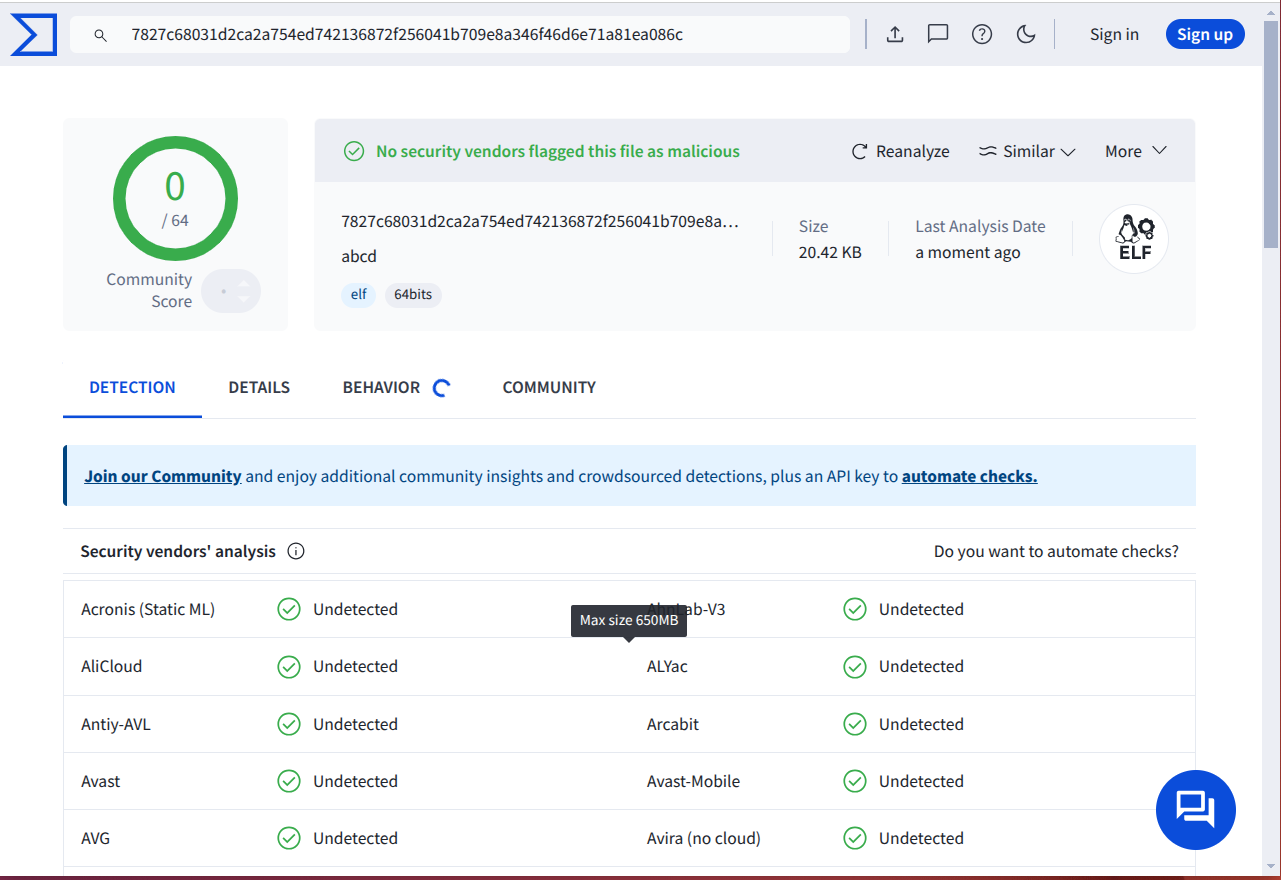The image size is (1281, 880).
Task: Click the Sign in link
Action: [1114, 34]
